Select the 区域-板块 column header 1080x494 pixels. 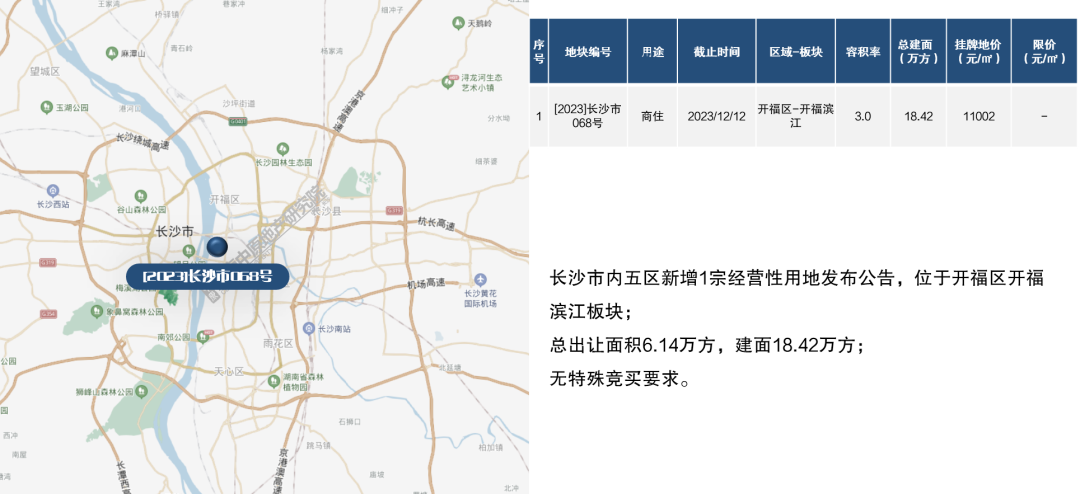click(x=796, y=52)
